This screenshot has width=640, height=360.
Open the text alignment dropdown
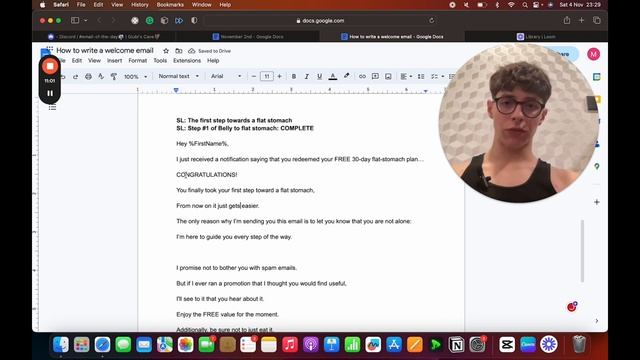tap(406, 76)
